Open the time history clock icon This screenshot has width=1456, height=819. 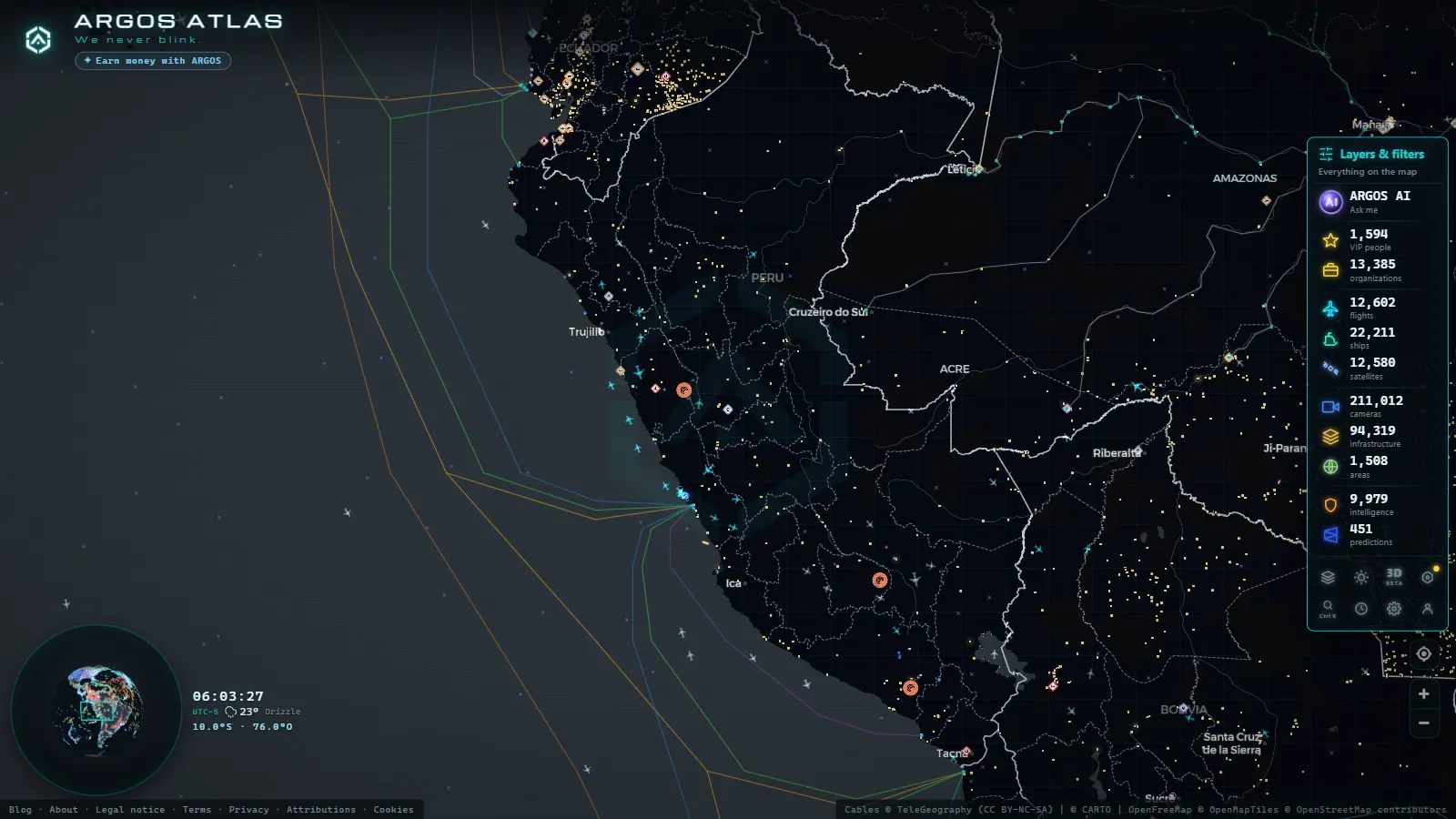pyautogui.click(x=1361, y=609)
